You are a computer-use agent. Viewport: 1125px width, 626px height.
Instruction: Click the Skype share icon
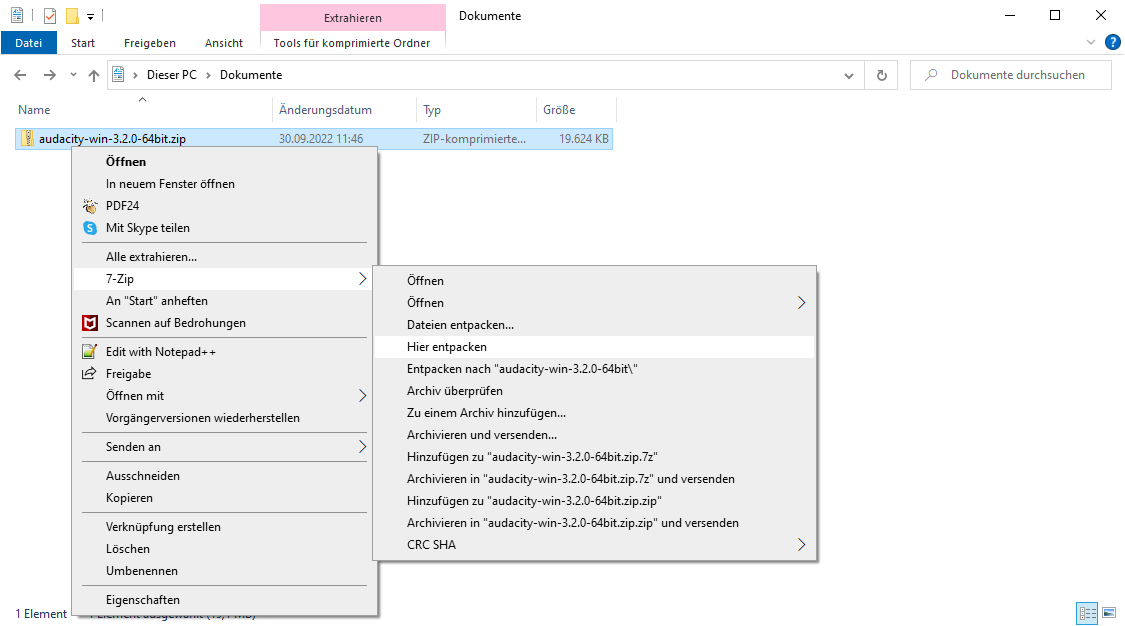click(90, 228)
